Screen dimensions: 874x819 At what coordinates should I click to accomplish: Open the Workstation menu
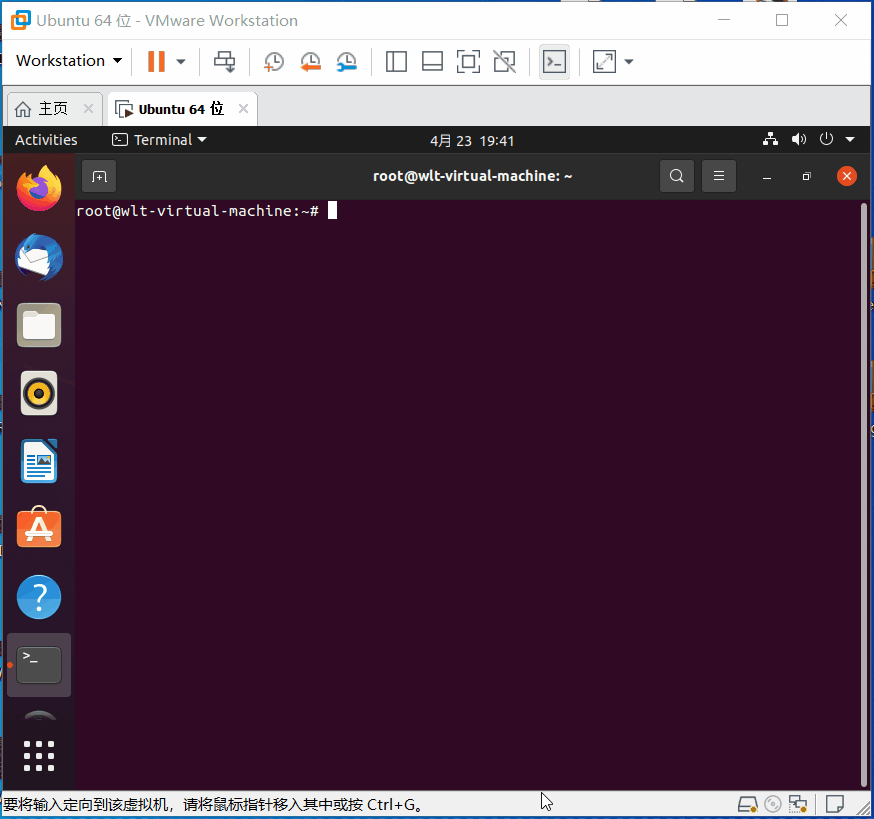pos(69,61)
